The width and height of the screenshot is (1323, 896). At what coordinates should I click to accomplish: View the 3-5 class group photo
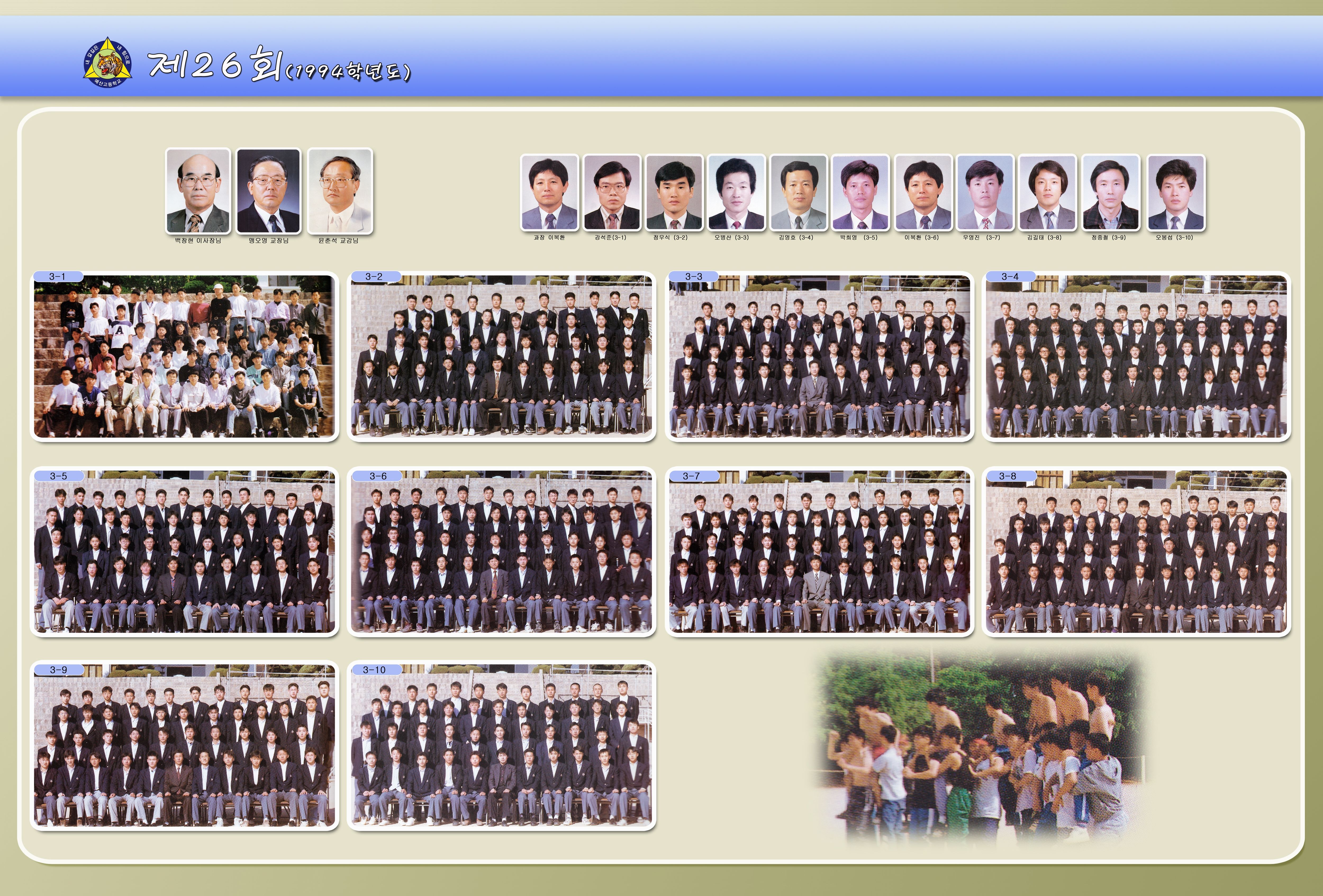(x=184, y=552)
